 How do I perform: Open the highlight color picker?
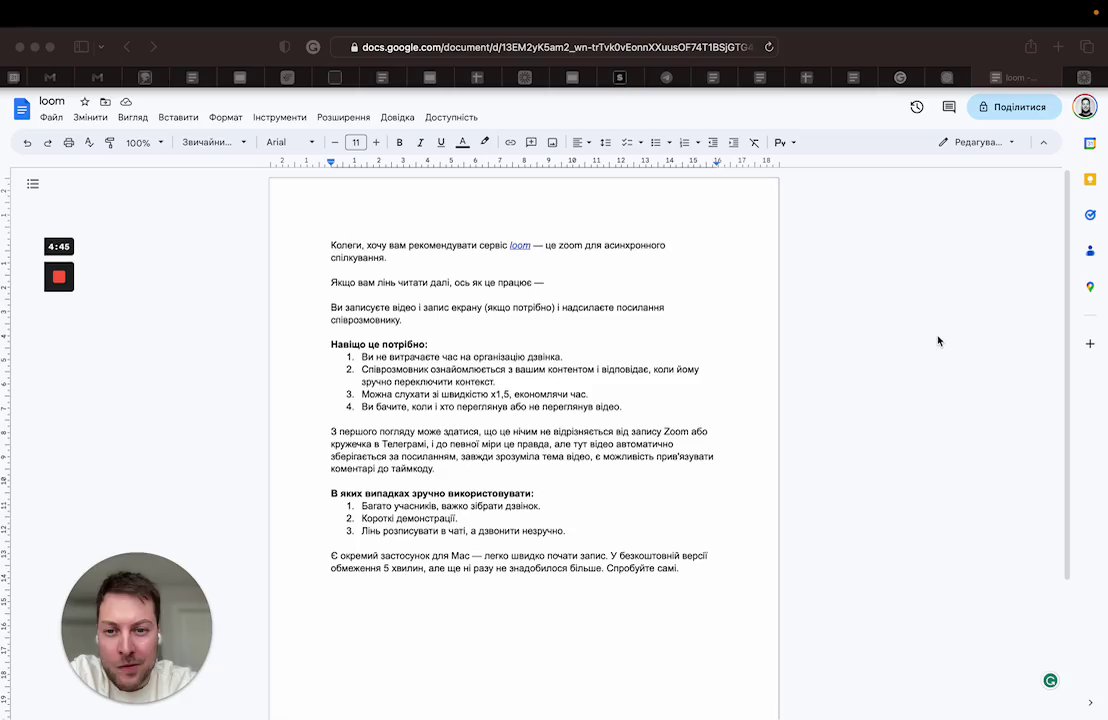click(484, 143)
